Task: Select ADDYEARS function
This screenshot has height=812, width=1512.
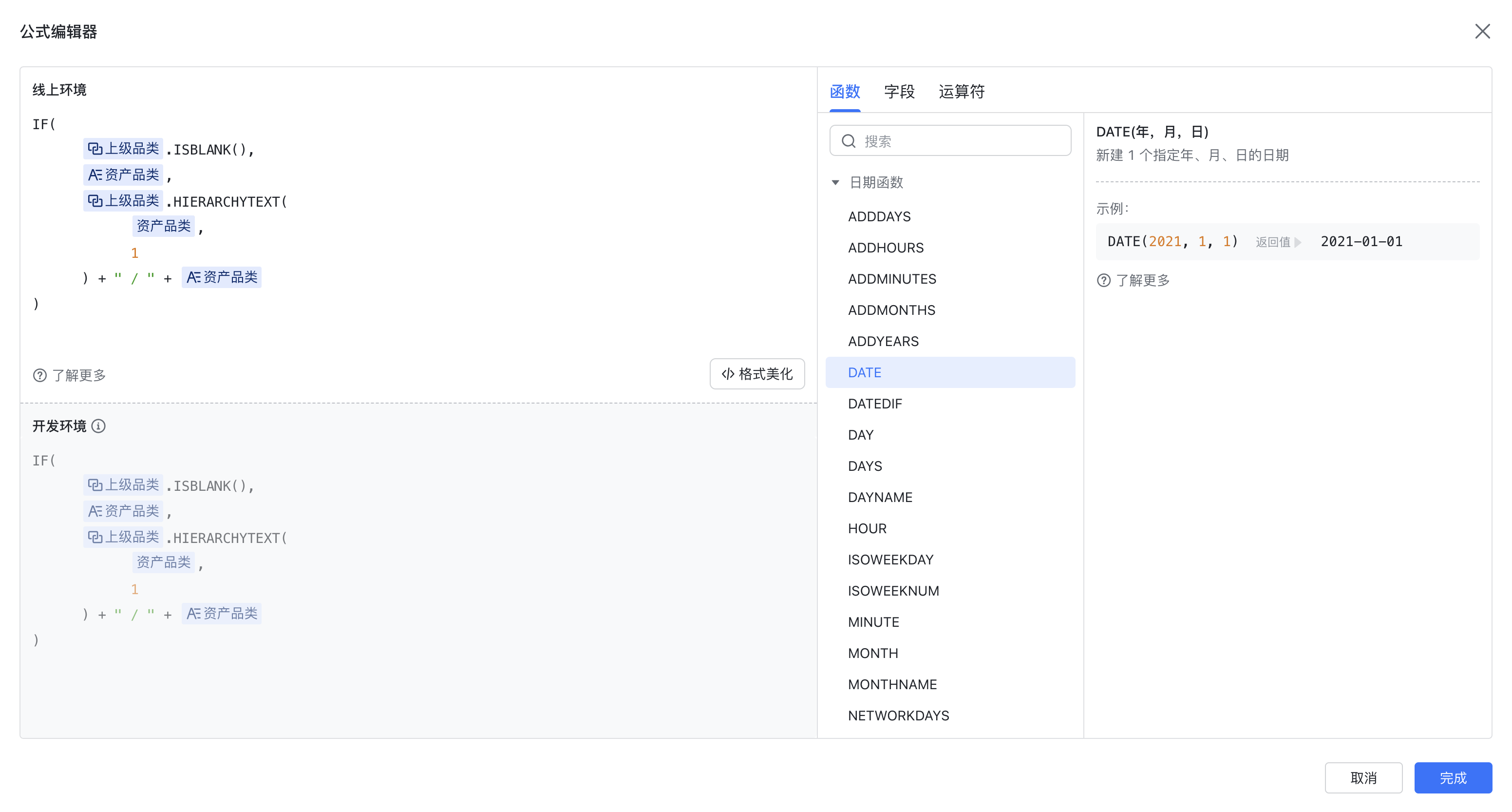Action: pos(950,341)
